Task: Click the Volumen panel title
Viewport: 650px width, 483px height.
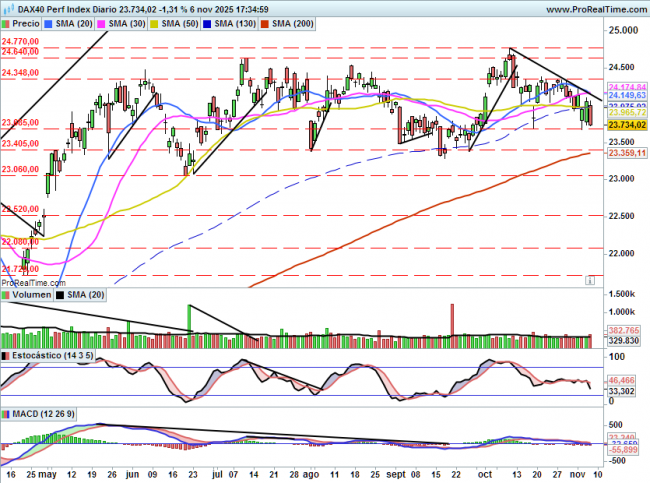Action: [31, 295]
